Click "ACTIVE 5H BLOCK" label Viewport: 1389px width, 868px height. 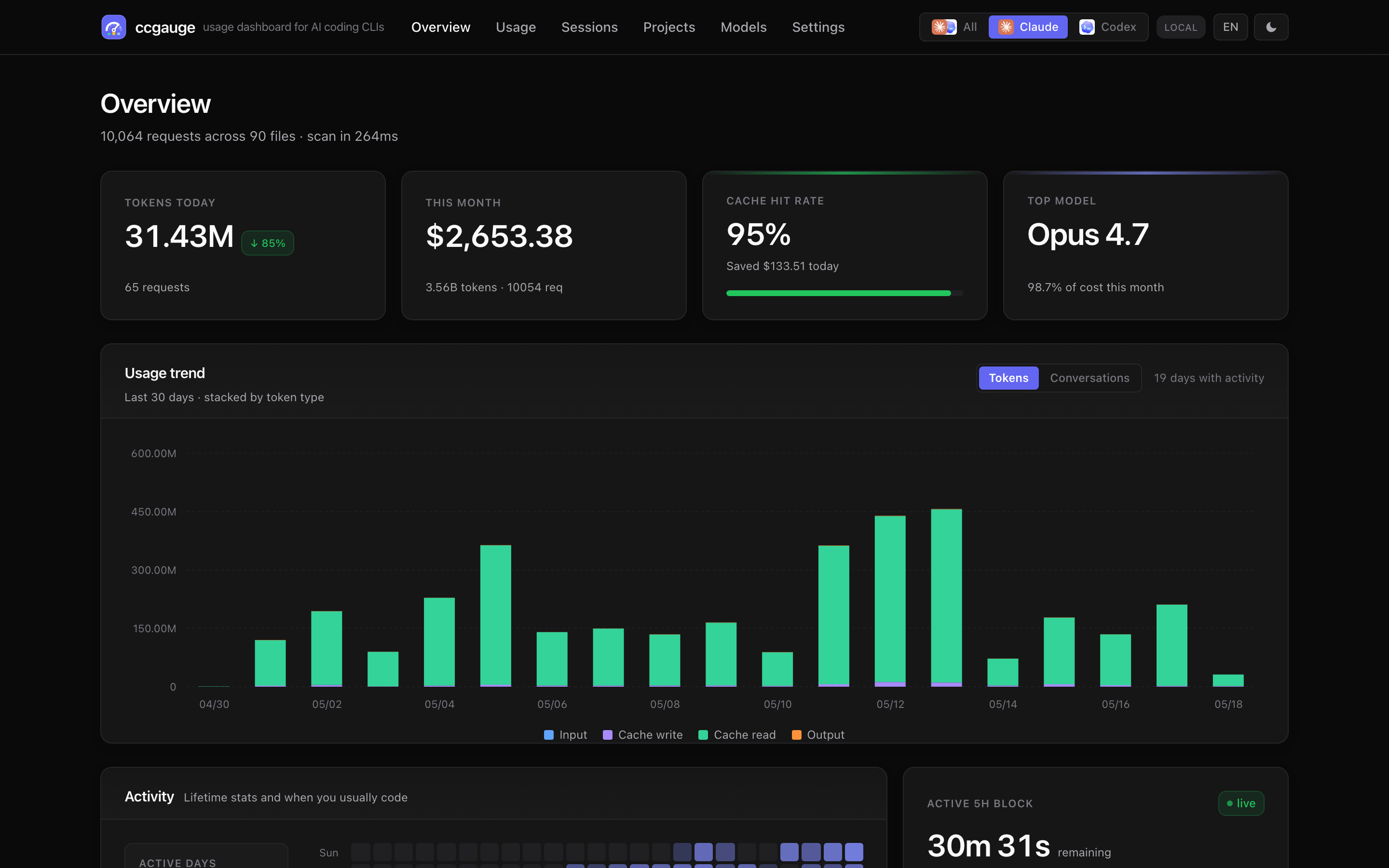(980, 803)
